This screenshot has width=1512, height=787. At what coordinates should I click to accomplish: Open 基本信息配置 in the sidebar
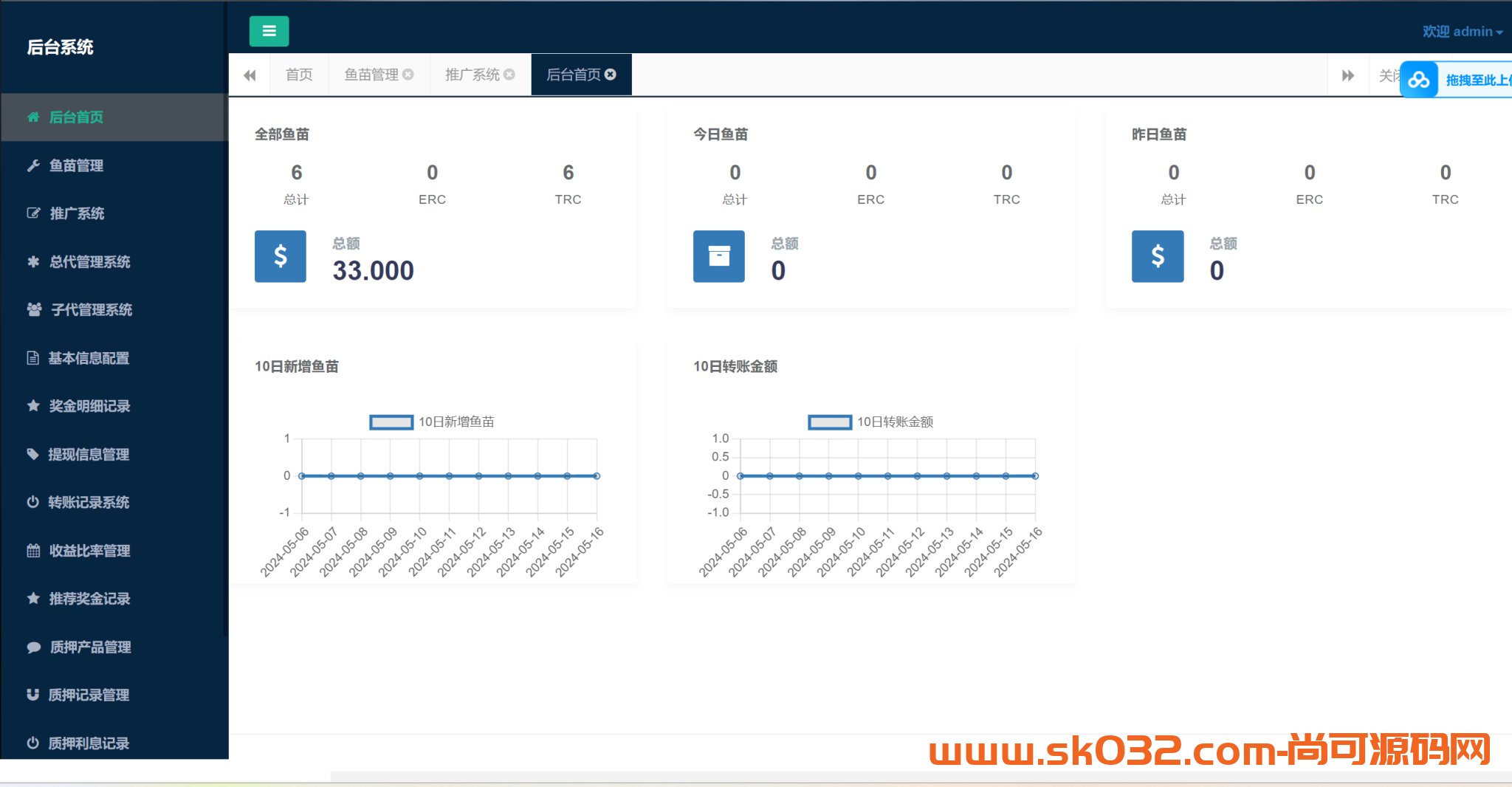pyautogui.click(x=114, y=358)
